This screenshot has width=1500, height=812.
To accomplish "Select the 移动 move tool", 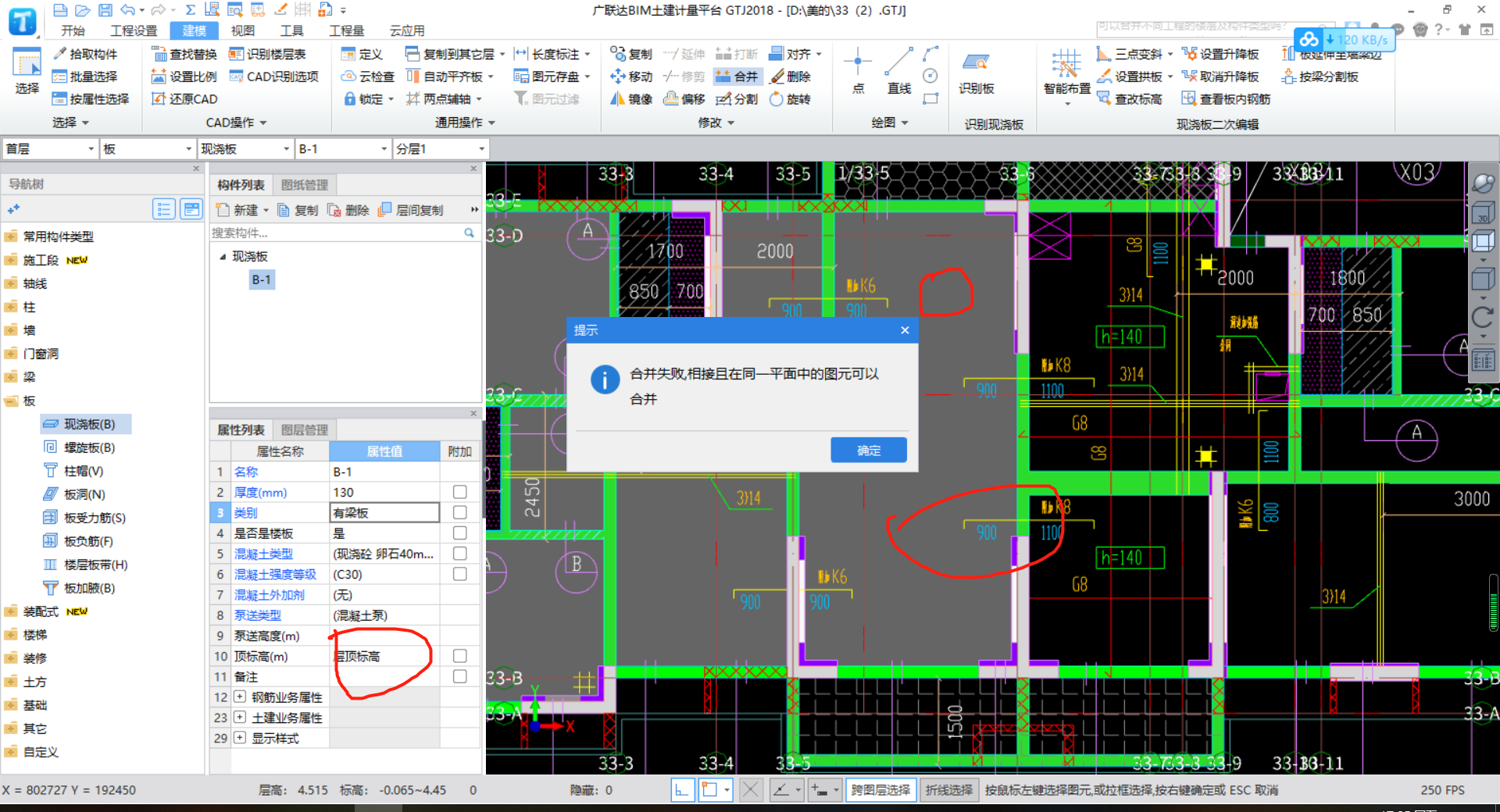I will point(631,77).
